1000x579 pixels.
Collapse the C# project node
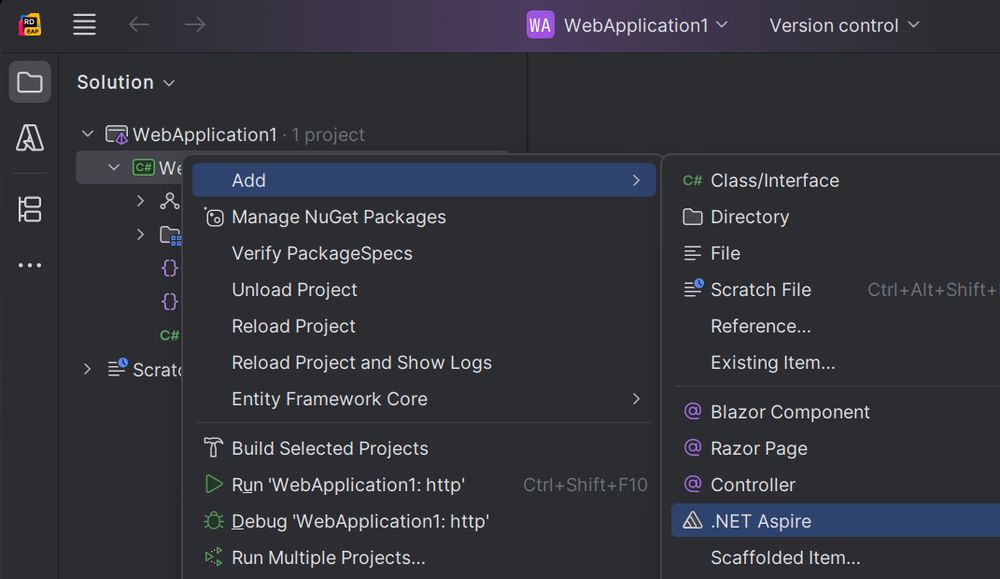tap(114, 167)
